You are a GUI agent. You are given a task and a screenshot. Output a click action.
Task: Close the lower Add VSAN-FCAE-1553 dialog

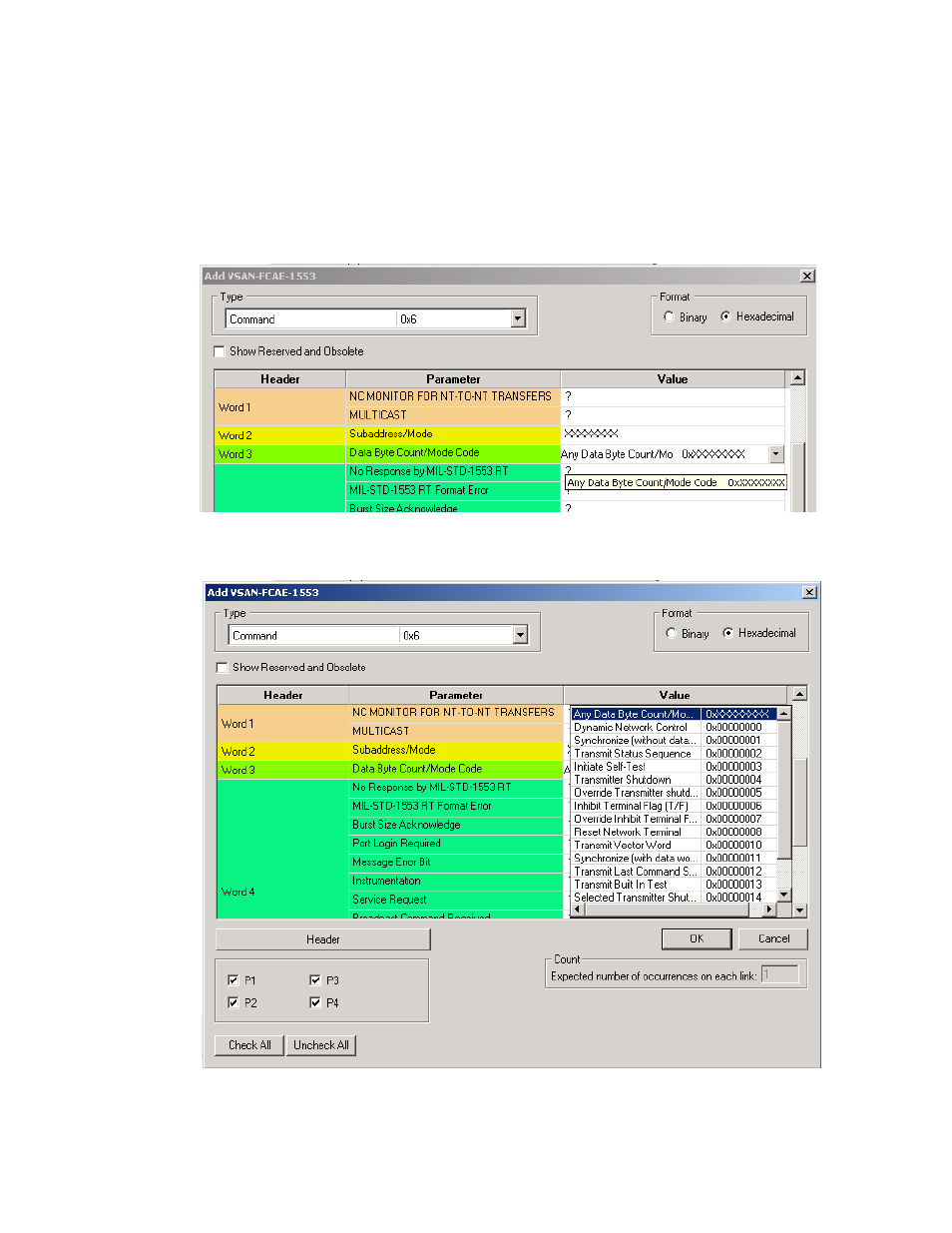click(809, 592)
